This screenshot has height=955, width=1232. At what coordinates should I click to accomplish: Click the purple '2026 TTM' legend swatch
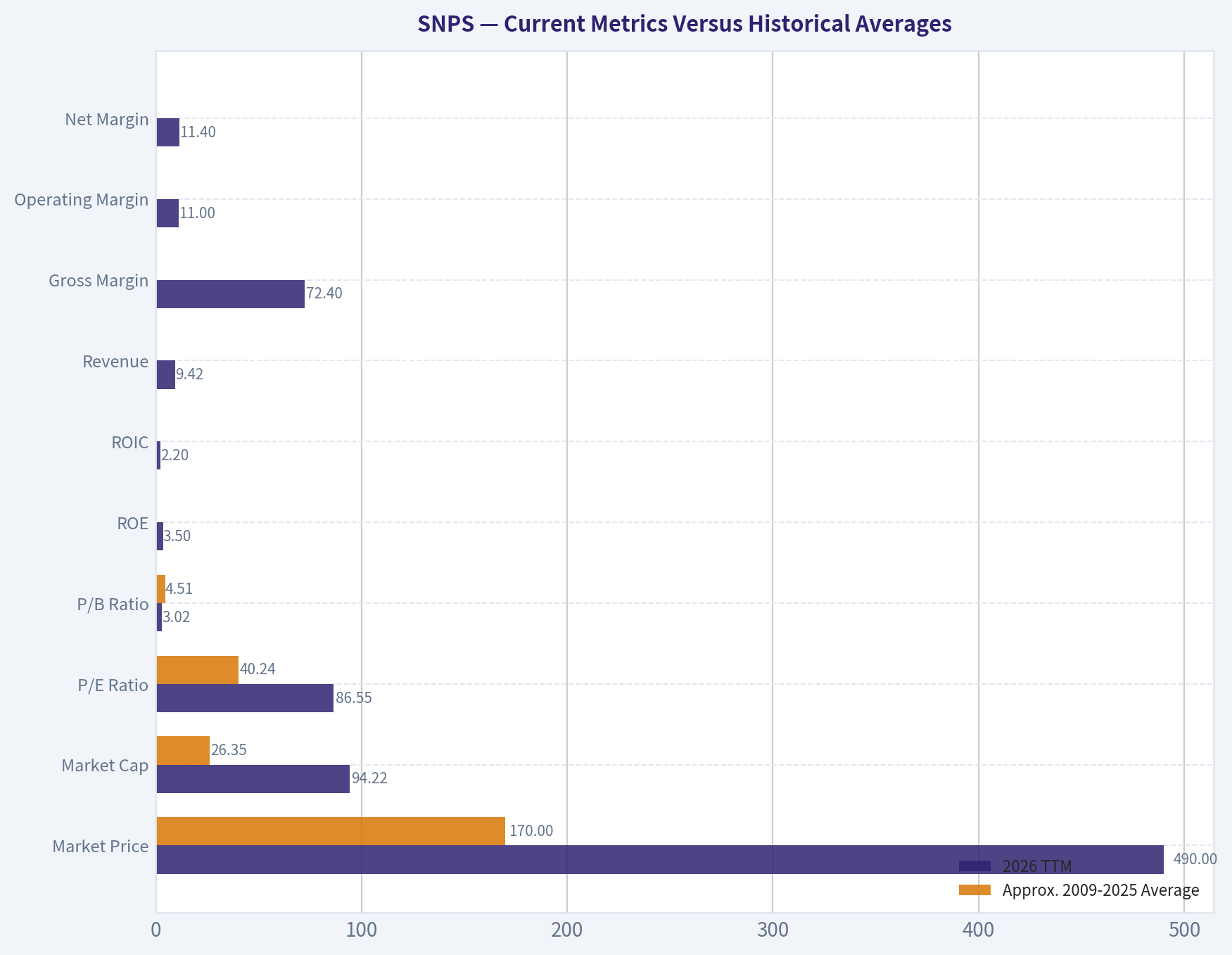[974, 866]
